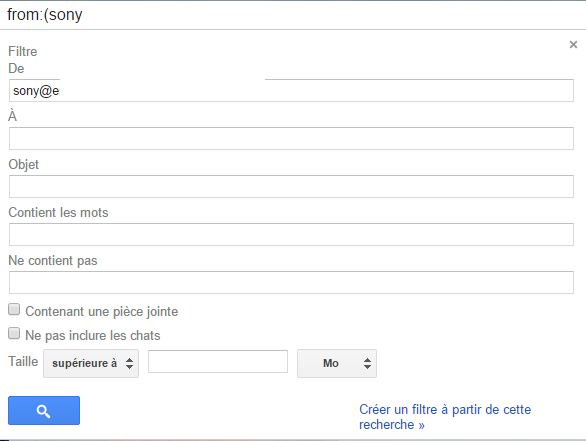Click the up-down arrows beside 'Mo'
586x441 pixels.
(x=367, y=363)
